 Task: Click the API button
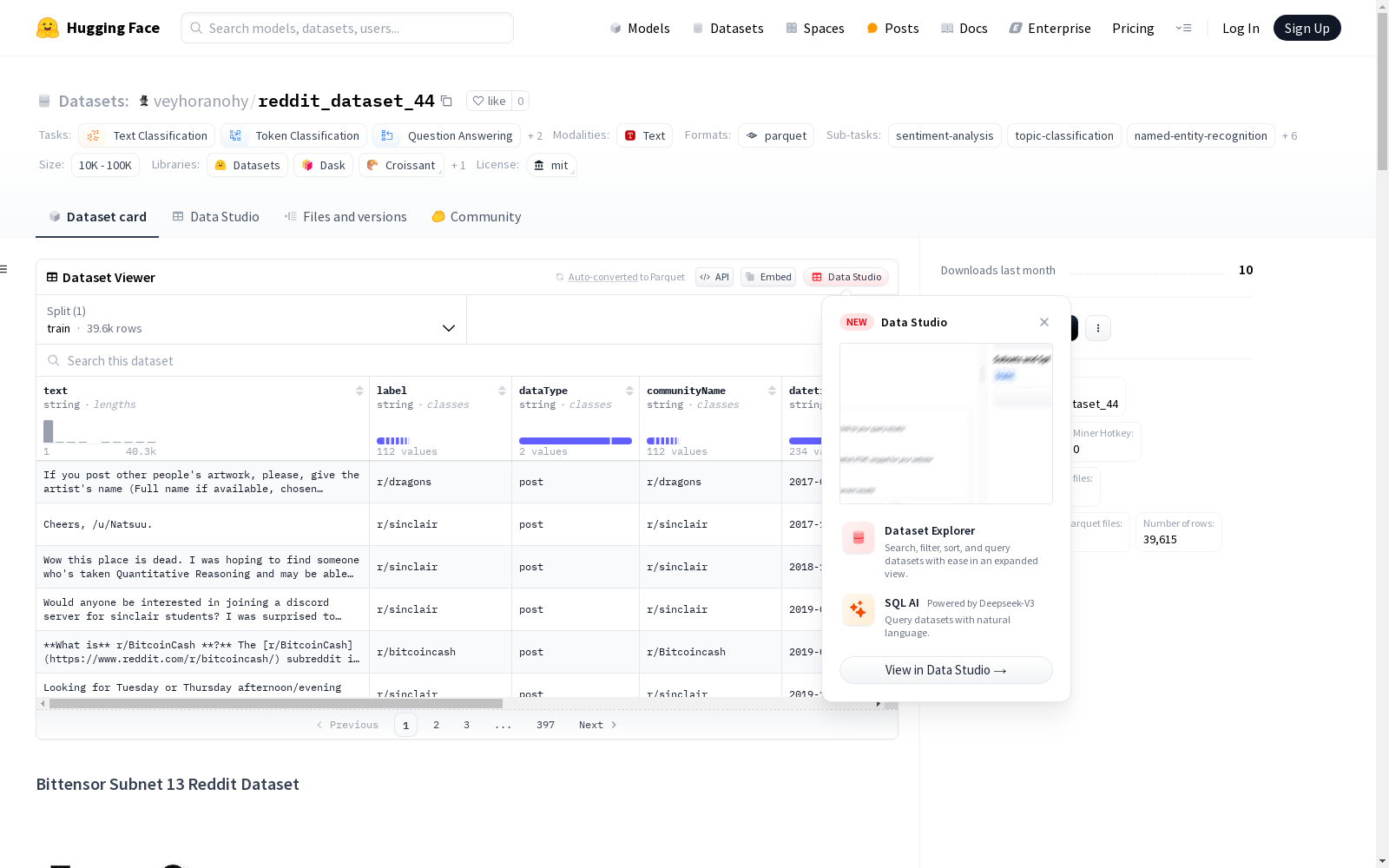tap(714, 277)
